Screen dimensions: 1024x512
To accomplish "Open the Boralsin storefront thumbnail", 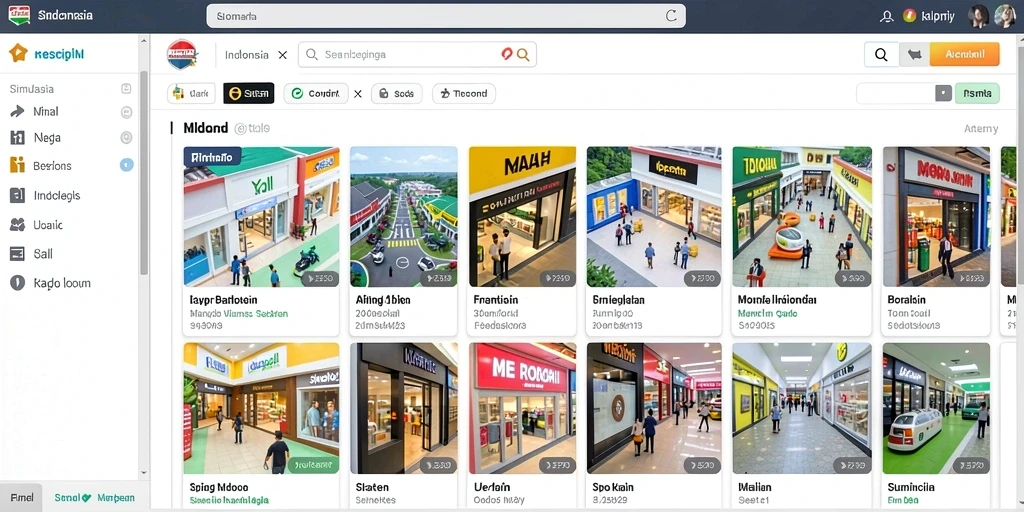I will 936,217.
